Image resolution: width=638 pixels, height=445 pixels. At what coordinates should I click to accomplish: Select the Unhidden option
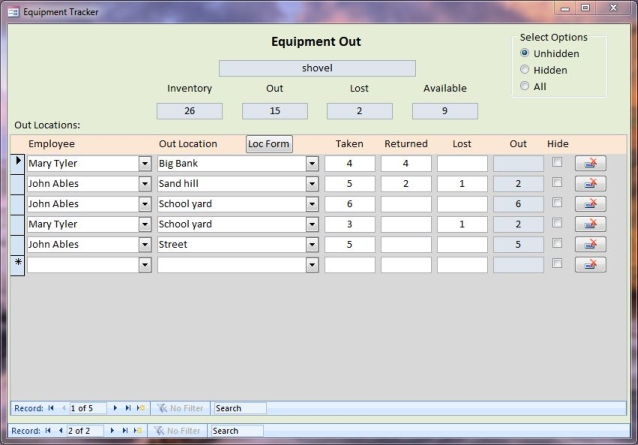coord(524,53)
